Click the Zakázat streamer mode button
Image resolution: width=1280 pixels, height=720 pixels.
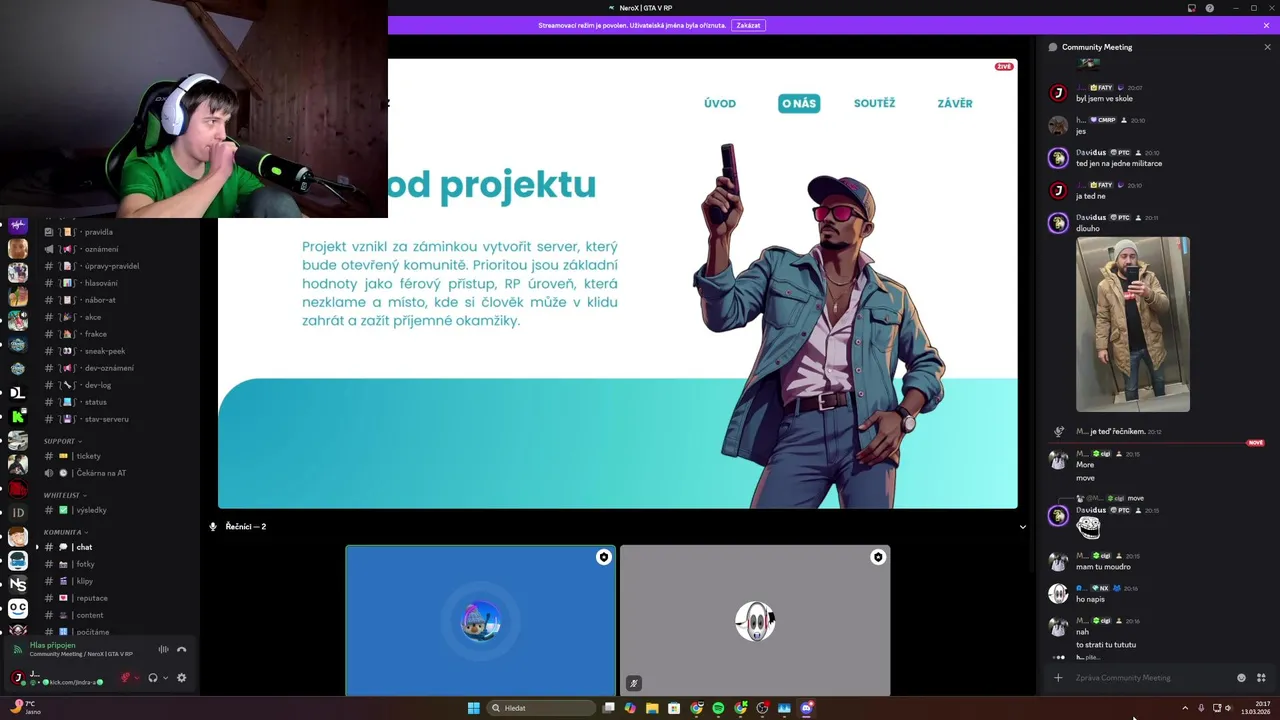[748, 25]
